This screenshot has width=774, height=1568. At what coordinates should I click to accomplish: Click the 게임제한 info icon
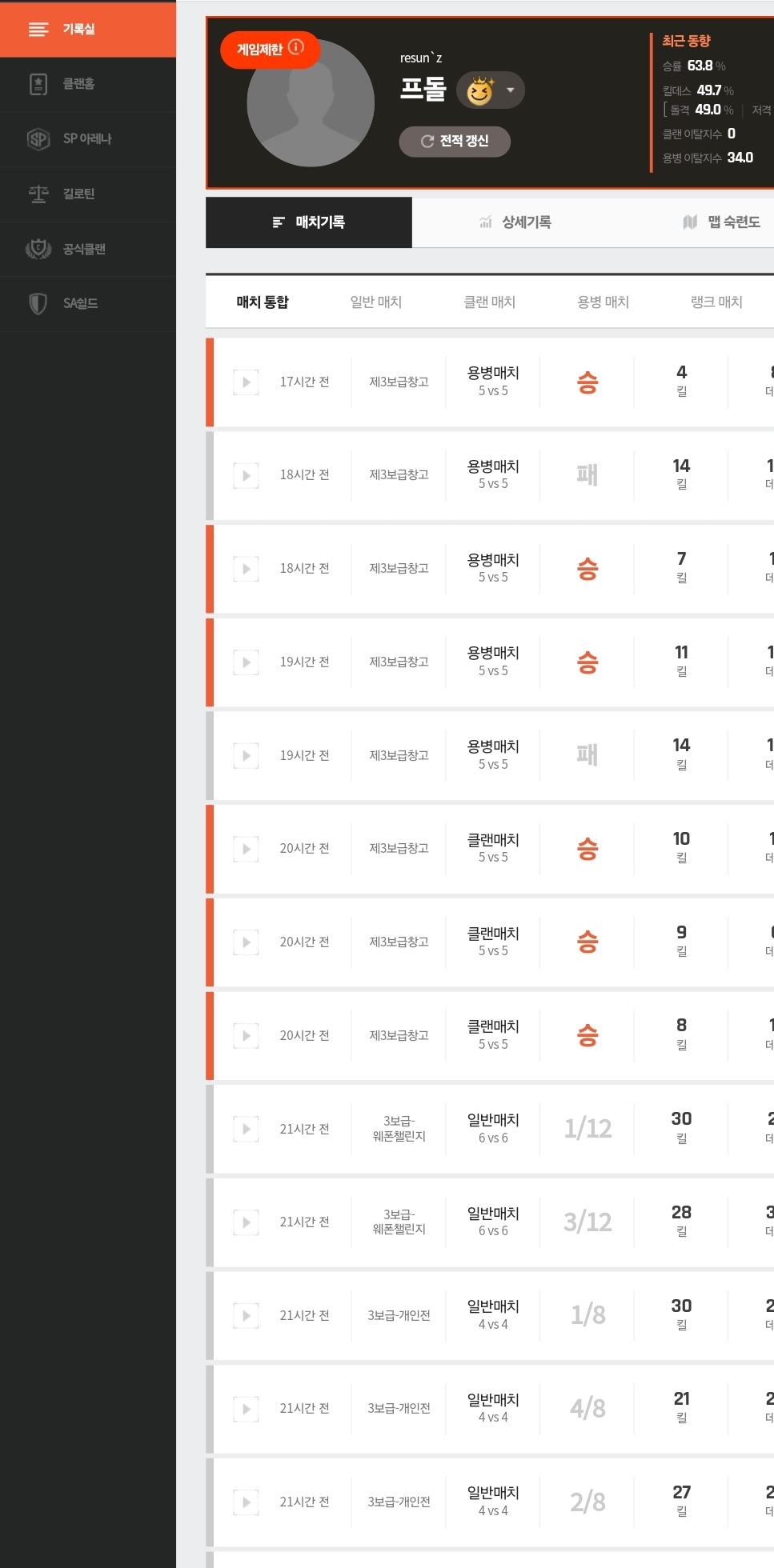click(x=296, y=47)
